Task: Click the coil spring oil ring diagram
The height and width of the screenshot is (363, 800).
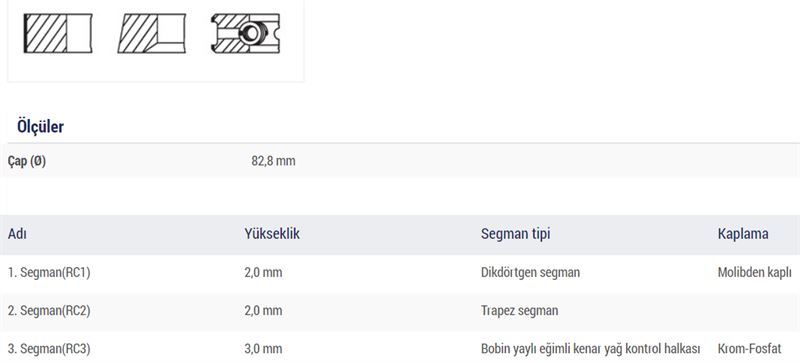Action: tap(245, 33)
